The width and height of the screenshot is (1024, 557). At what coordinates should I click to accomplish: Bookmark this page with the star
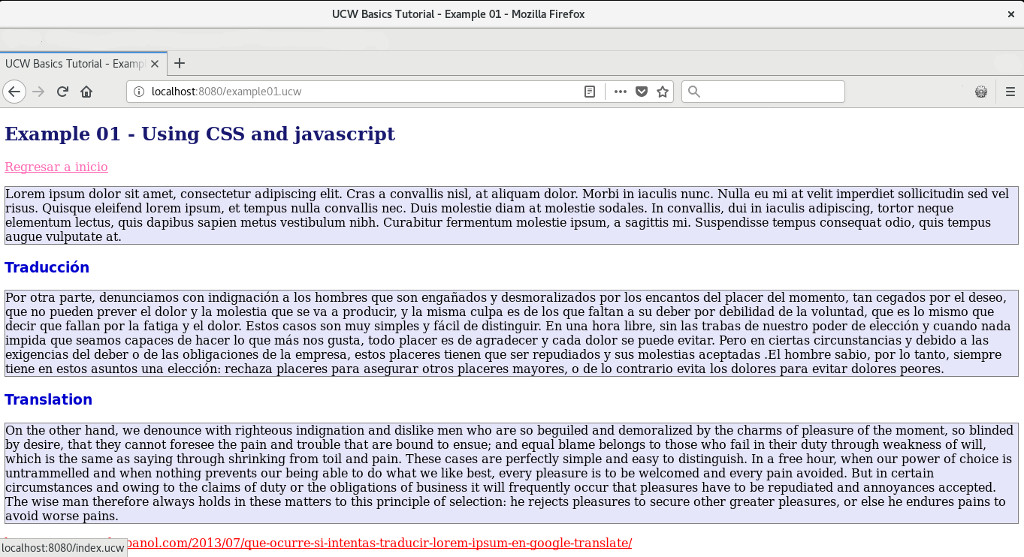point(662,91)
